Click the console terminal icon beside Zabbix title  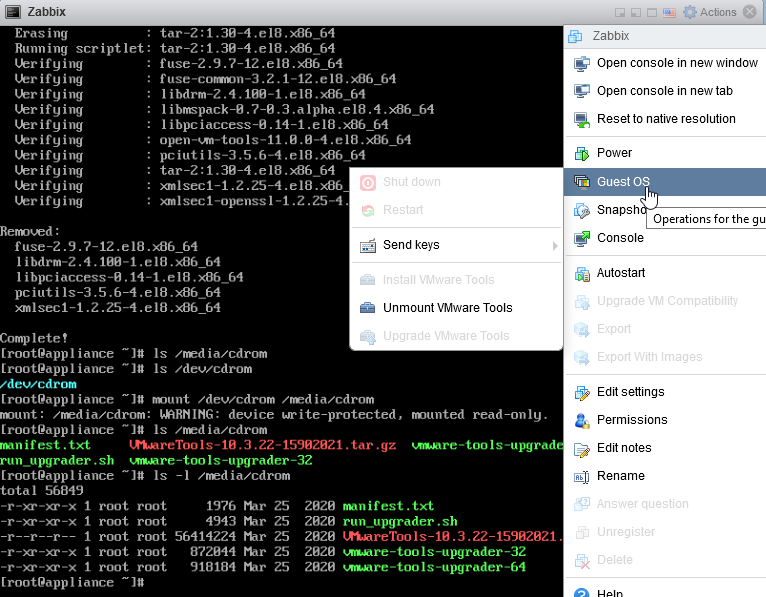click(x=13, y=12)
